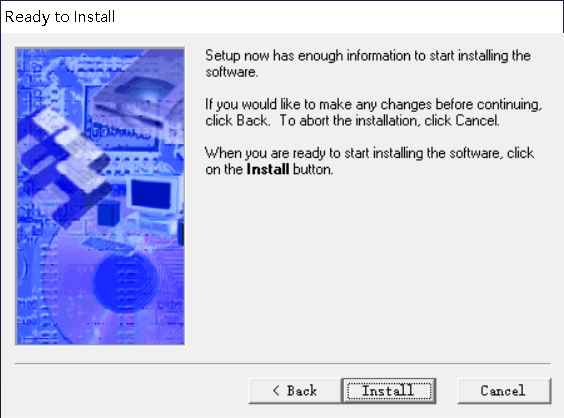Click the bold 'Install' word in the instructions
This screenshot has width=564, height=418.
268,169
